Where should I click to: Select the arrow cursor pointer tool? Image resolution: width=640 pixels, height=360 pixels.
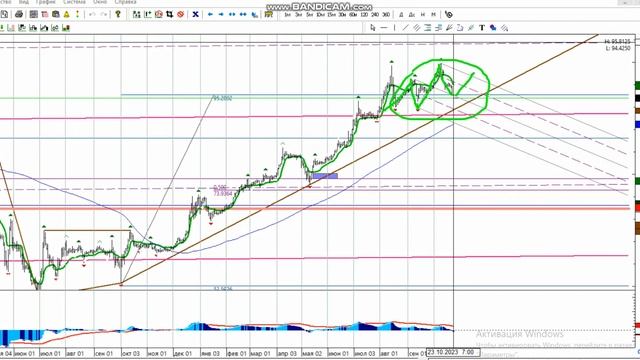point(373,28)
